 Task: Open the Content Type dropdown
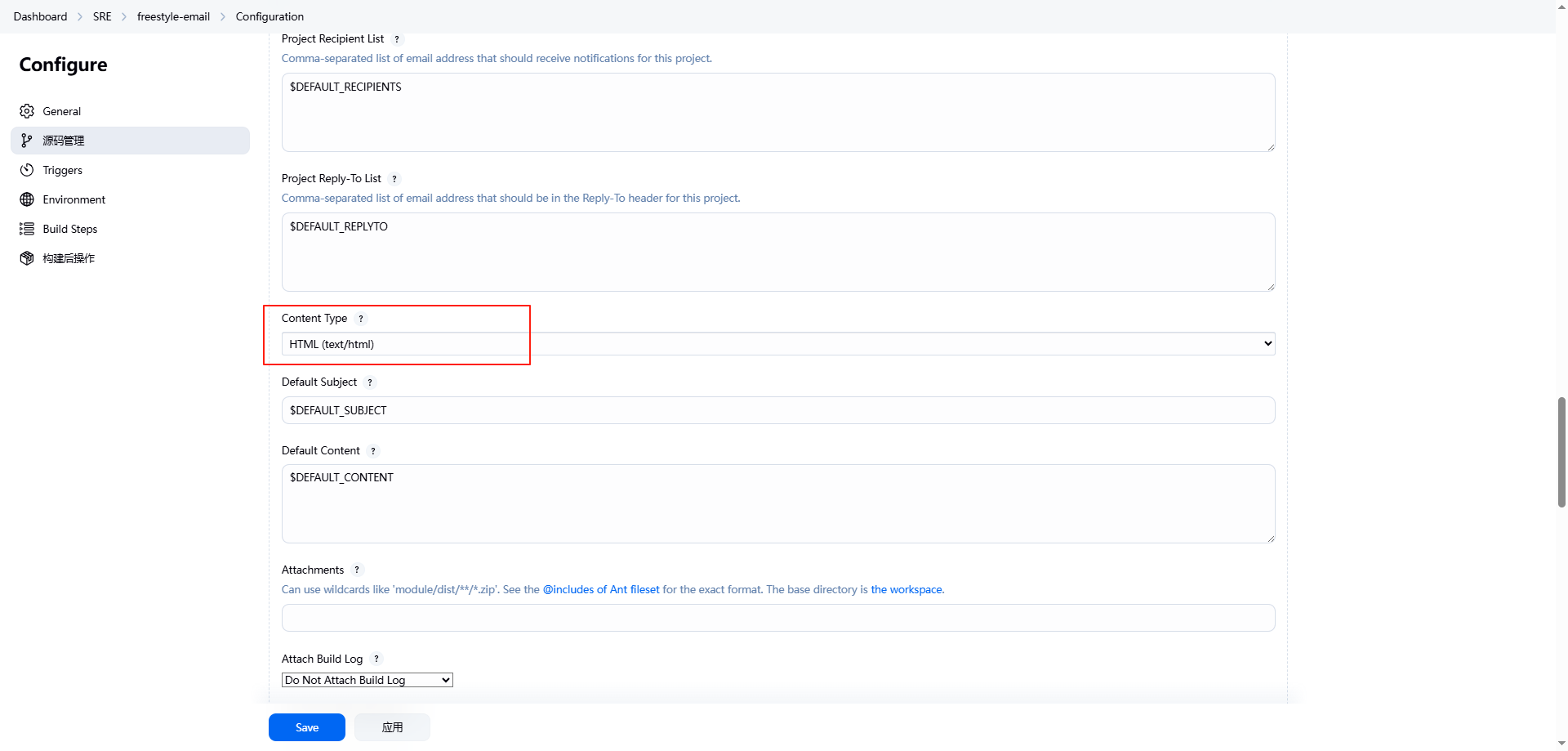tap(777, 344)
